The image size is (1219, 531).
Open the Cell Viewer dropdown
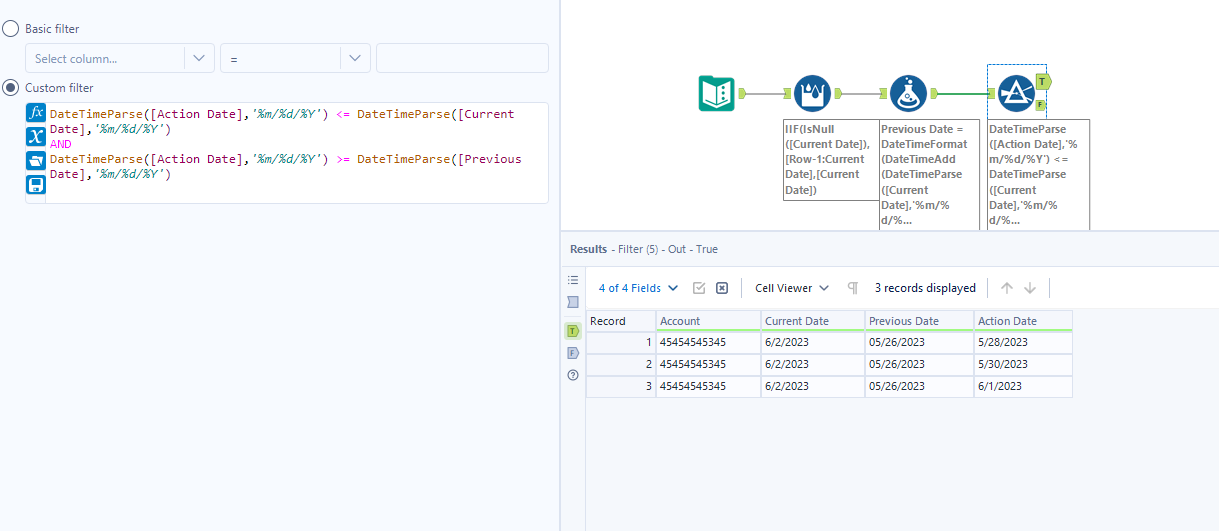(x=791, y=288)
